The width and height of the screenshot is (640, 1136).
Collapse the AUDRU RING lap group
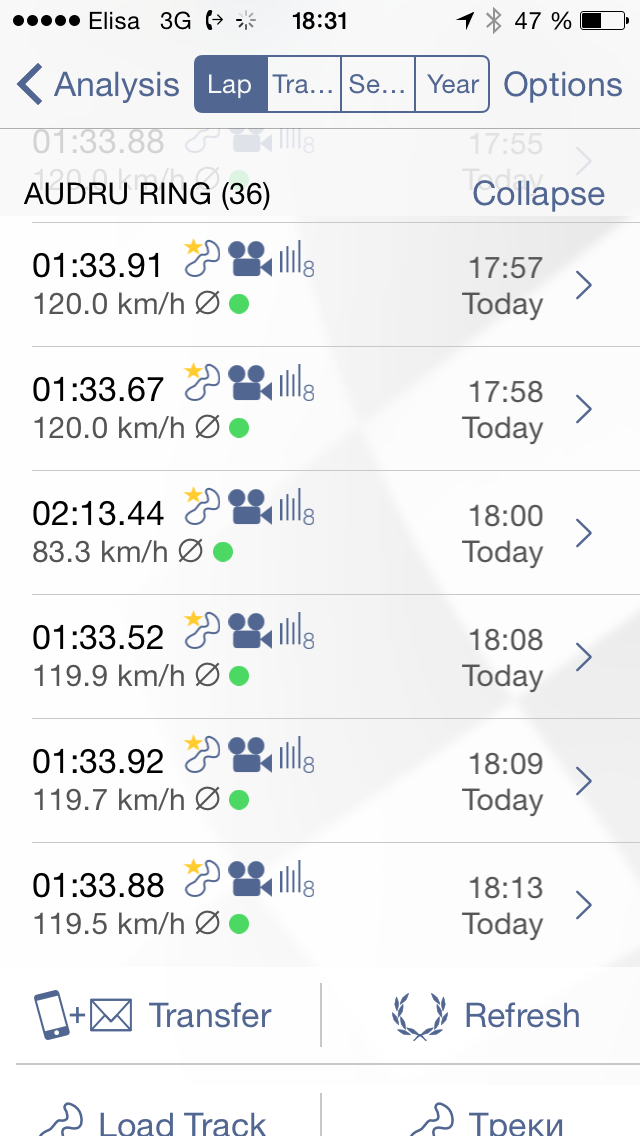tap(538, 194)
